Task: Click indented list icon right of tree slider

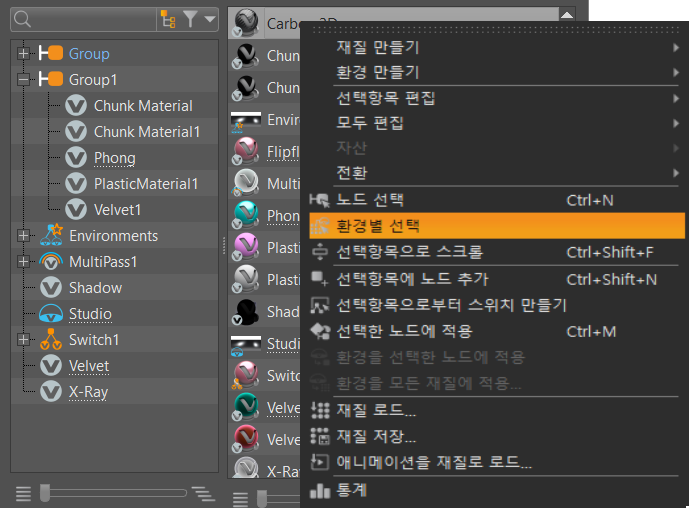Action: click(204, 493)
